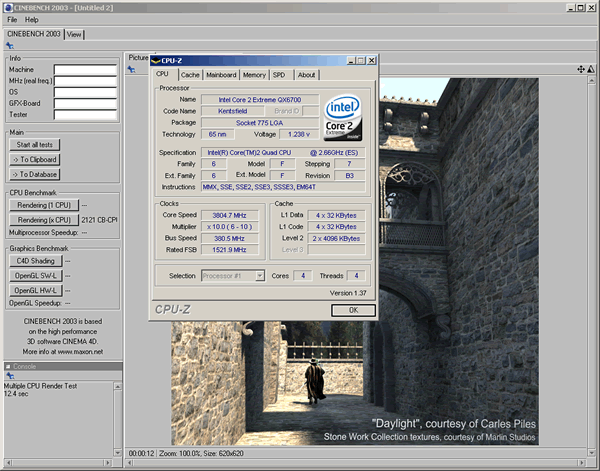
Task: Click the To Database button
Action: click(34, 174)
